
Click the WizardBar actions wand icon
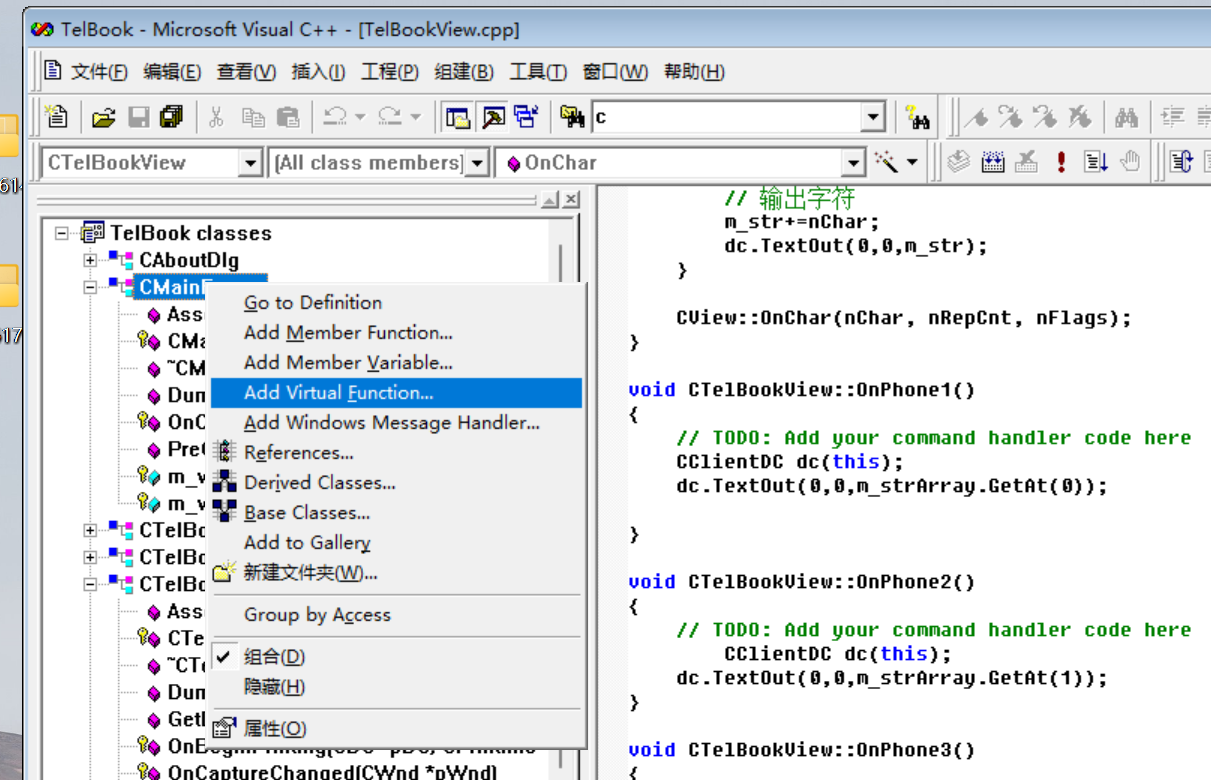886,162
